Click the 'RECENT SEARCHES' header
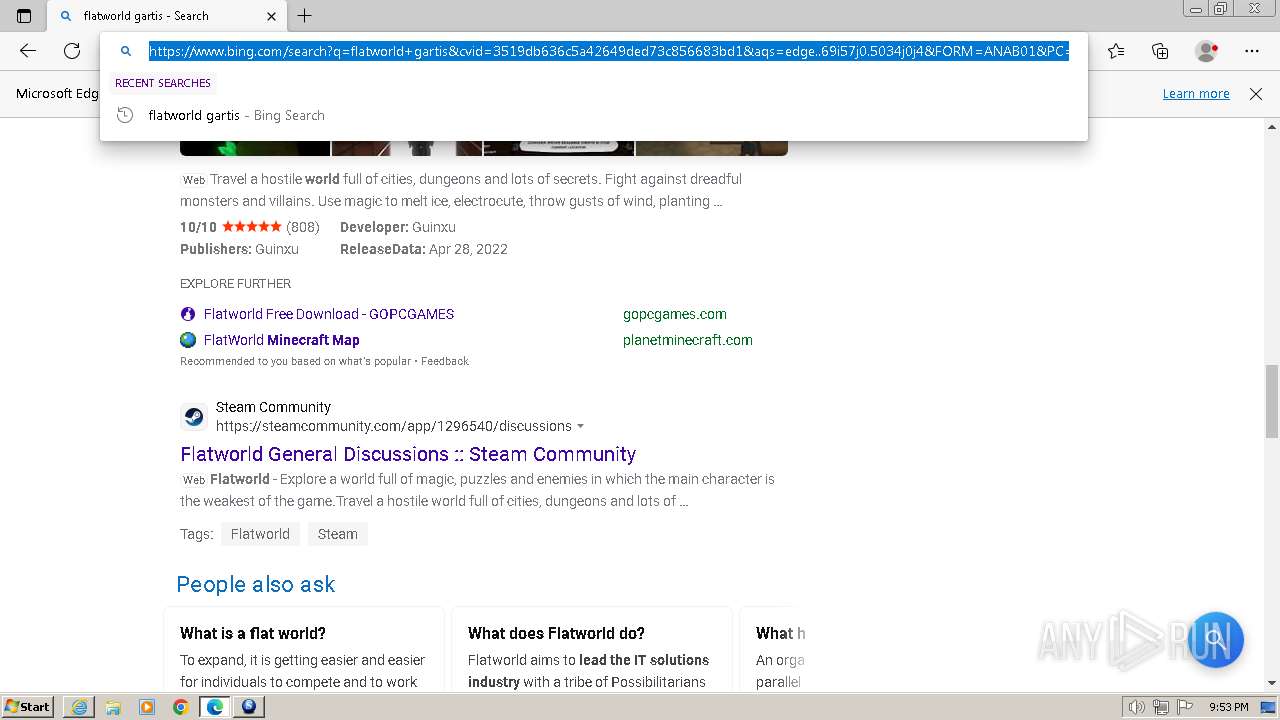Image resolution: width=1280 pixels, height=720 pixels. pyautogui.click(x=163, y=83)
